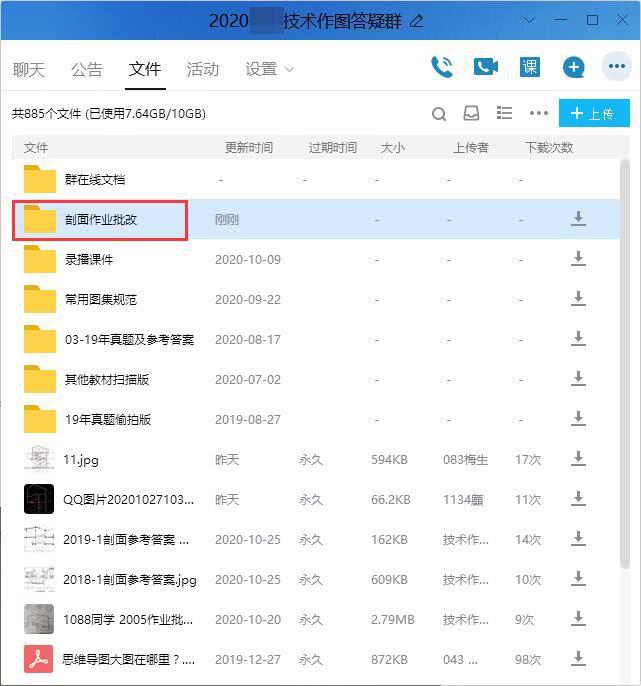Sort by 上传者 column header
This screenshot has height=686, width=641.
471,147
